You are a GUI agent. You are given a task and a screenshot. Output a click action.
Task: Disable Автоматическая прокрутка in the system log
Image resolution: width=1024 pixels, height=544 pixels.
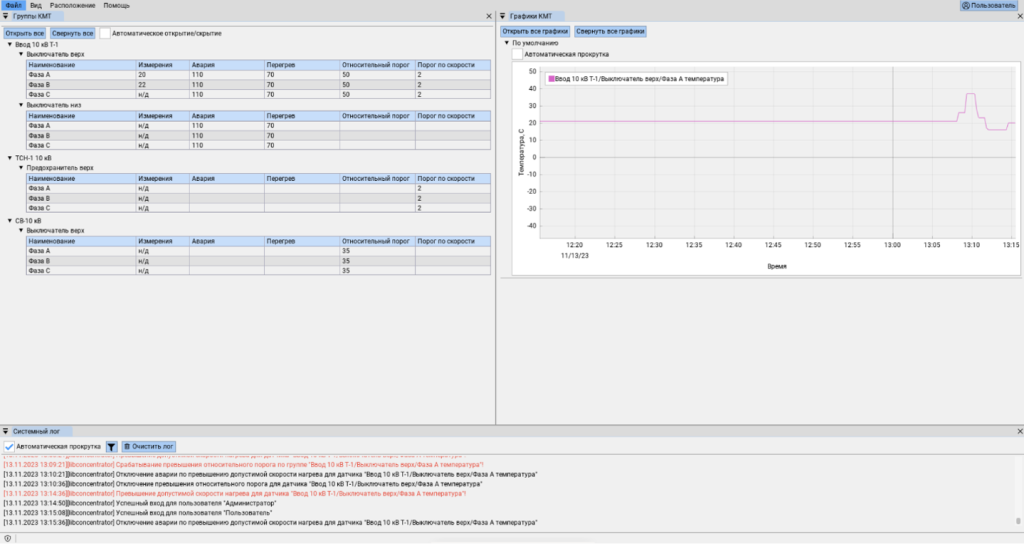pos(9,446)
